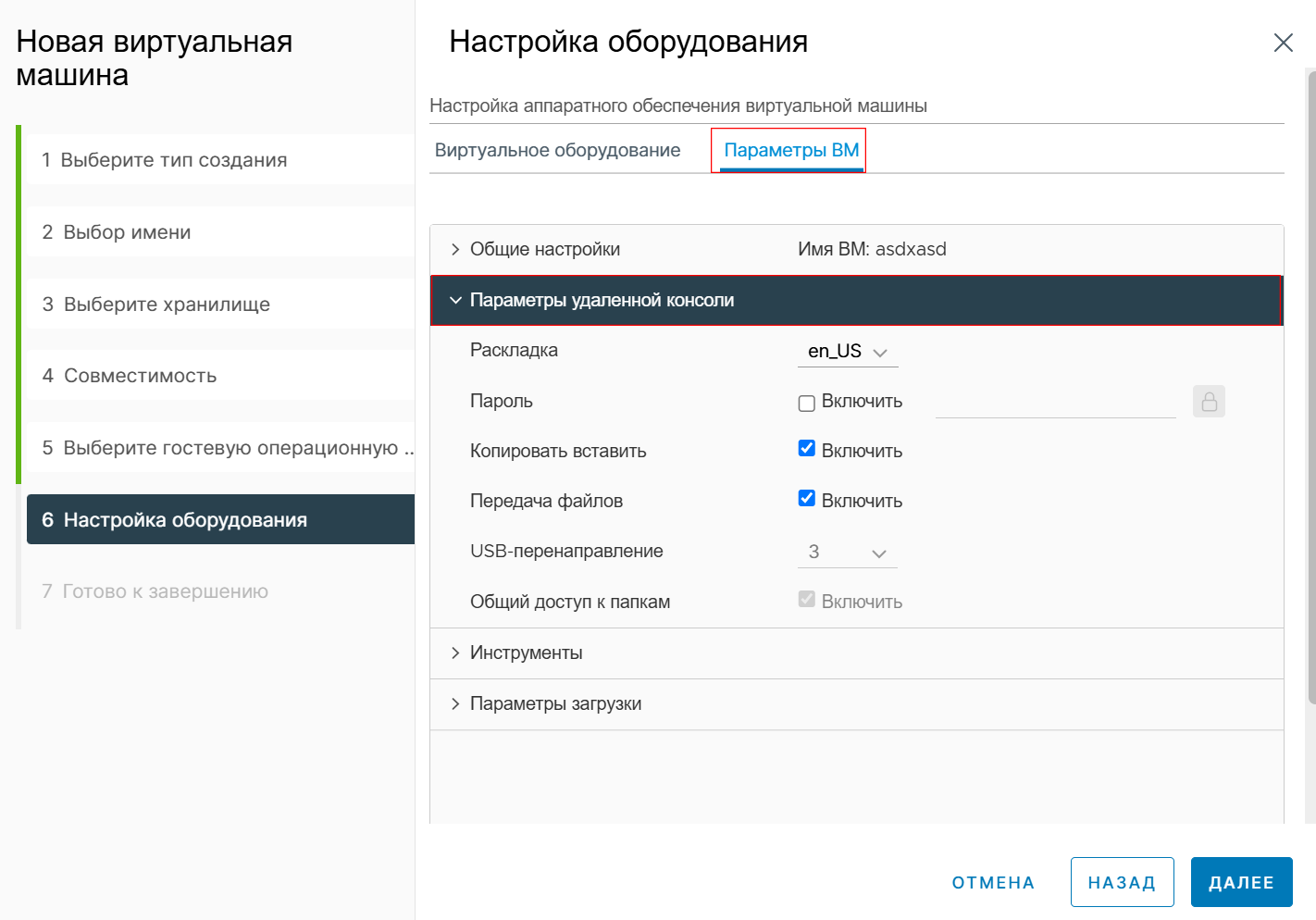Expand the Параметры загрузки section
The image size is (1316, 920).
point(857,703)
